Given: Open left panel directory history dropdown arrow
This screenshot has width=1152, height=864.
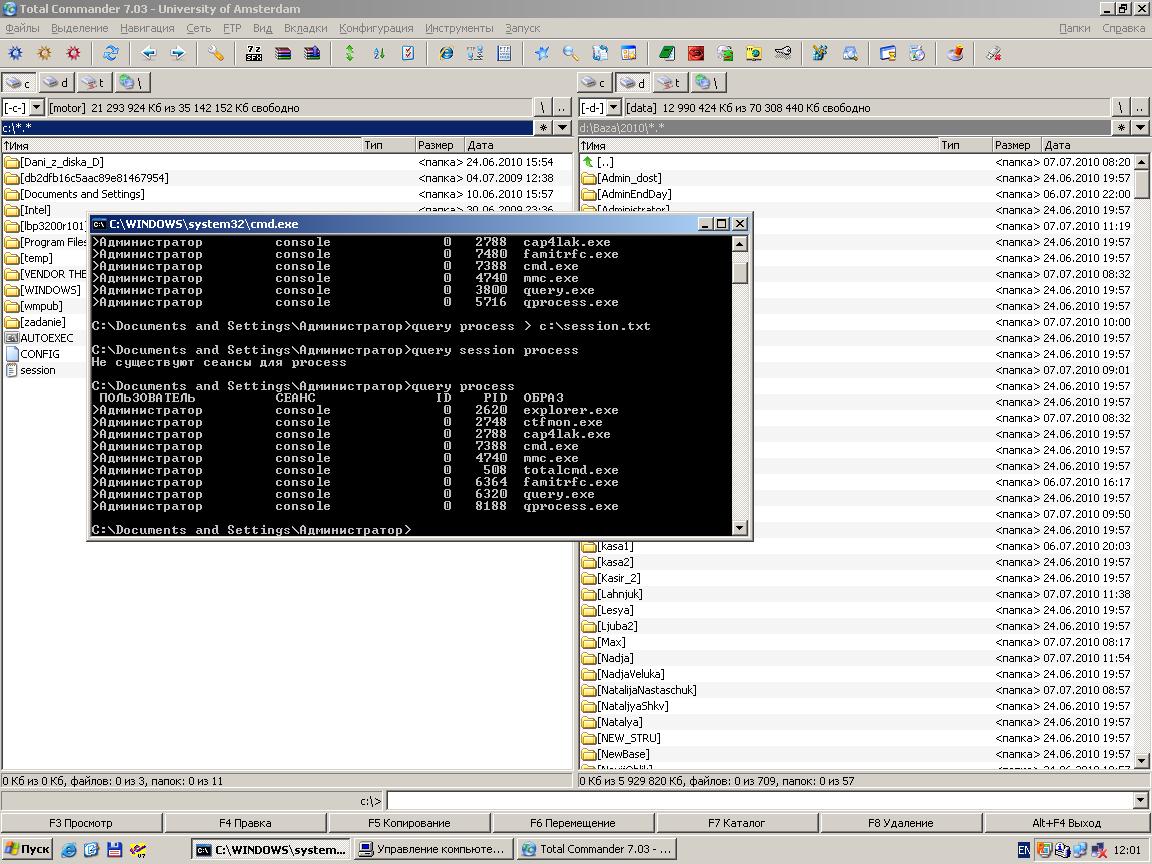Looking at the screenshot, I should (562, 128).
